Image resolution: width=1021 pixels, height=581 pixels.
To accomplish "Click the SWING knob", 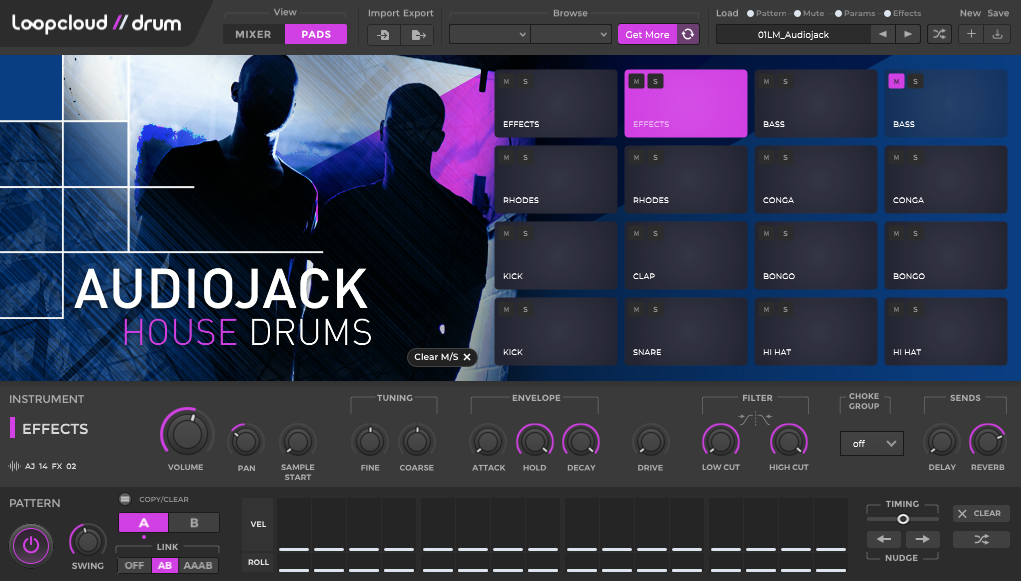I will point(88,541).
